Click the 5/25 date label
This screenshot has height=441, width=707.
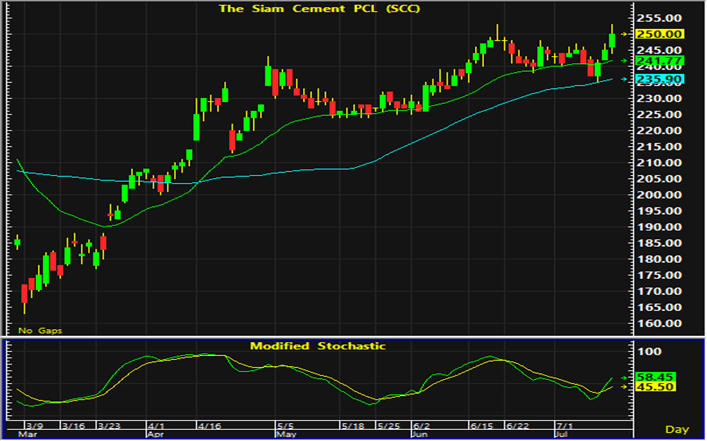pos(388,426)
